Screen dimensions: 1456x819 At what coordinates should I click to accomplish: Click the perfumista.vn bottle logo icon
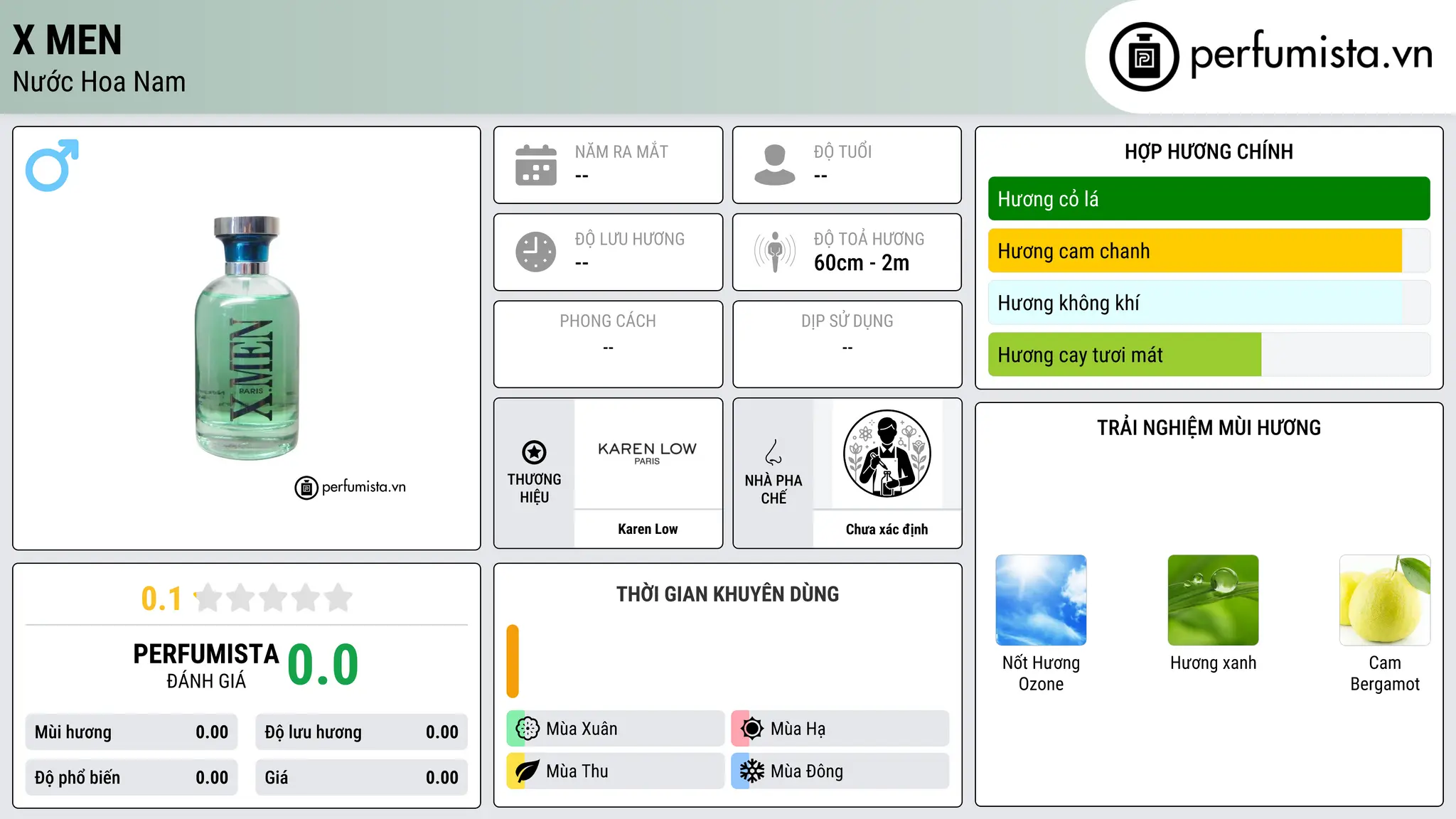click(x=1144, y=57)
